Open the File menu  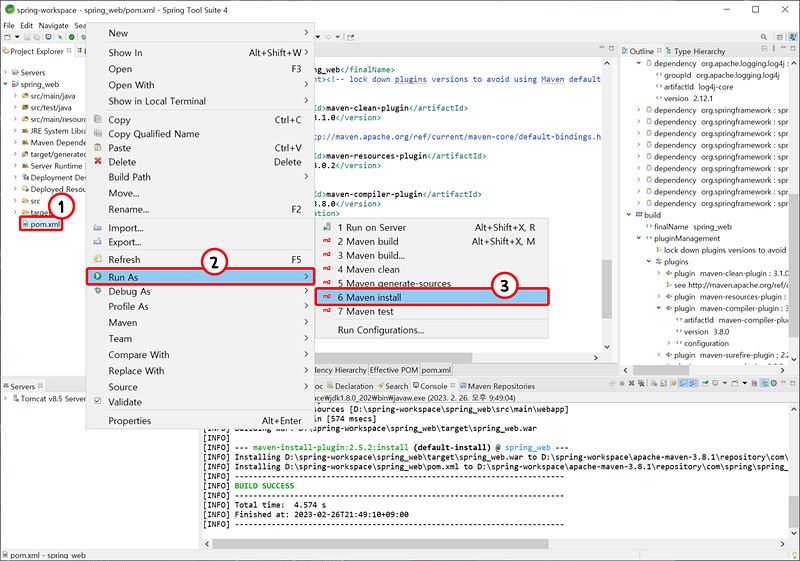click(9, 25)
